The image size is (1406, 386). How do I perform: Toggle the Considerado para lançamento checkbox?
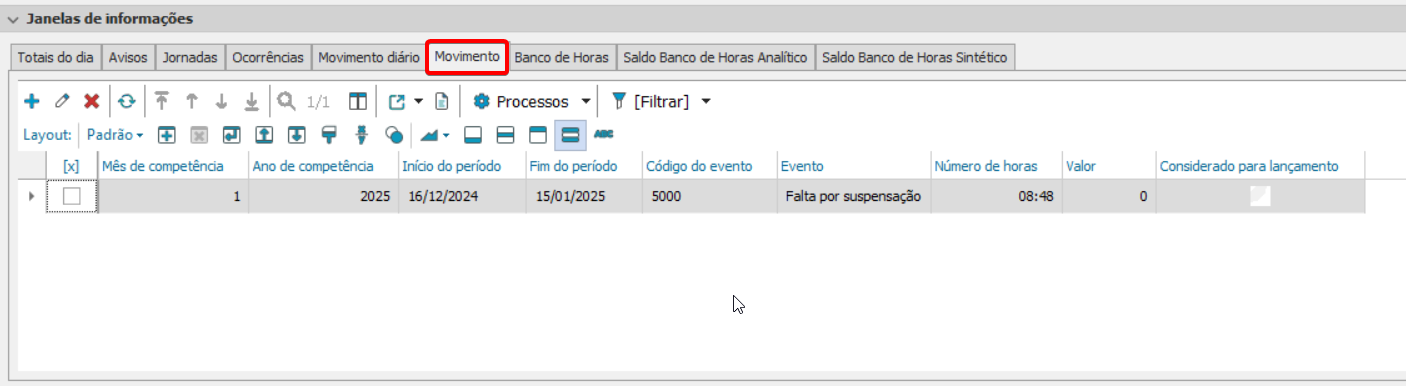click(1260, 197)
